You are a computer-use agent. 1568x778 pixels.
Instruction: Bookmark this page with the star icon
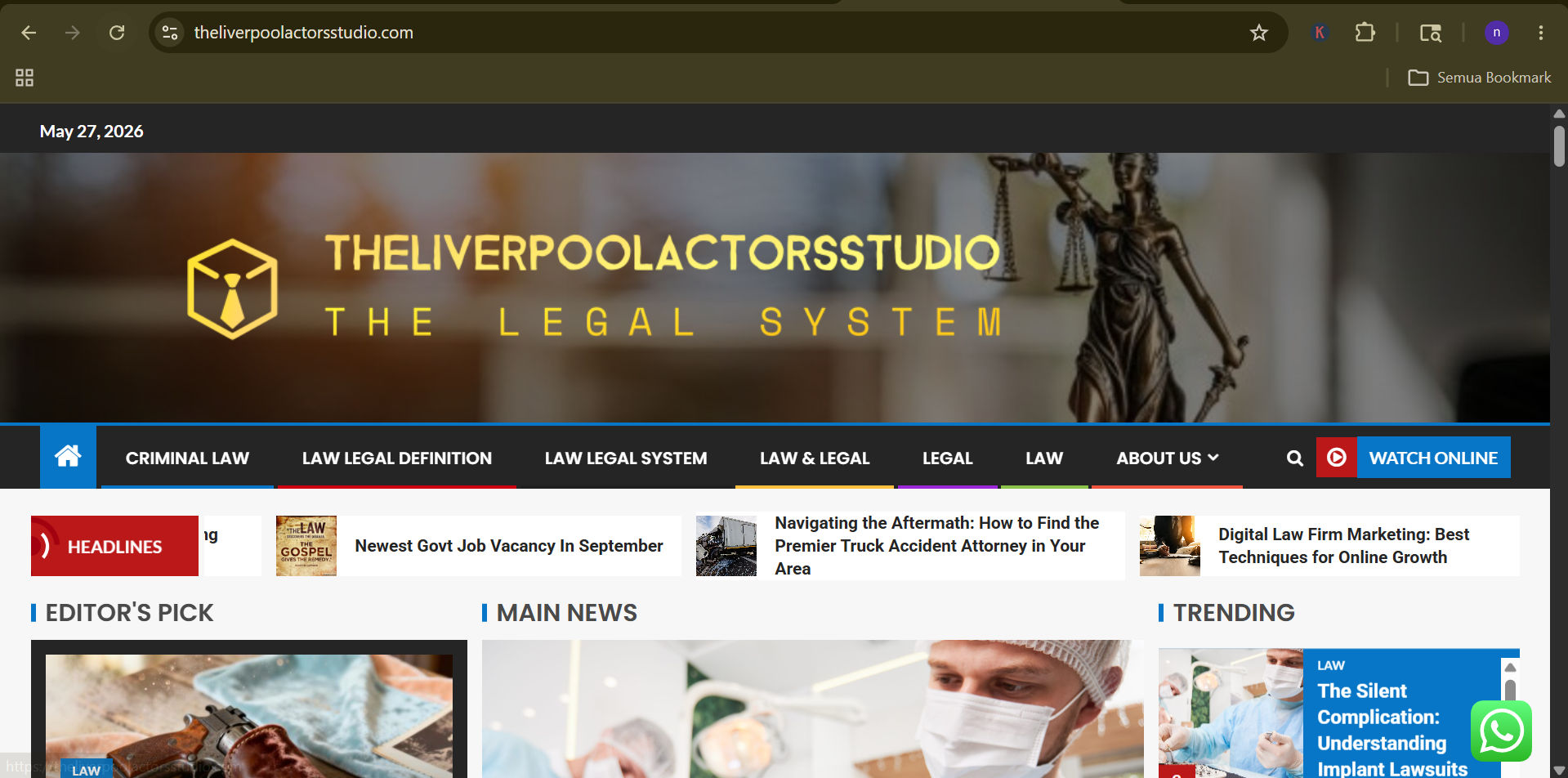coord(1259,33)
